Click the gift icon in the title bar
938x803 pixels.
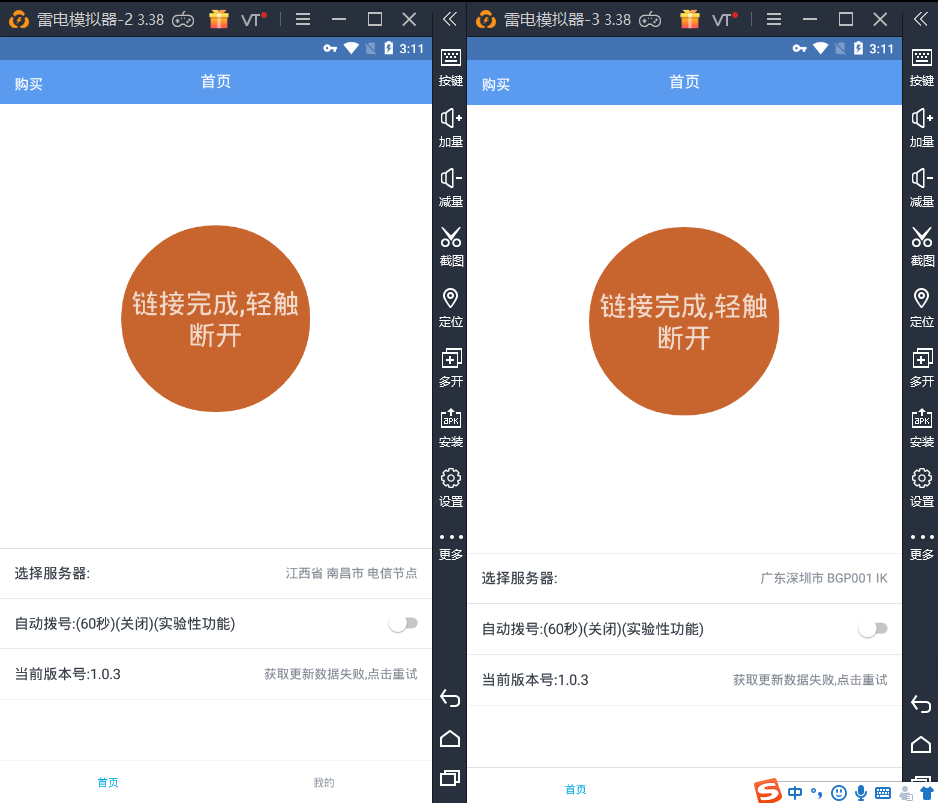(x=218, y=18)
